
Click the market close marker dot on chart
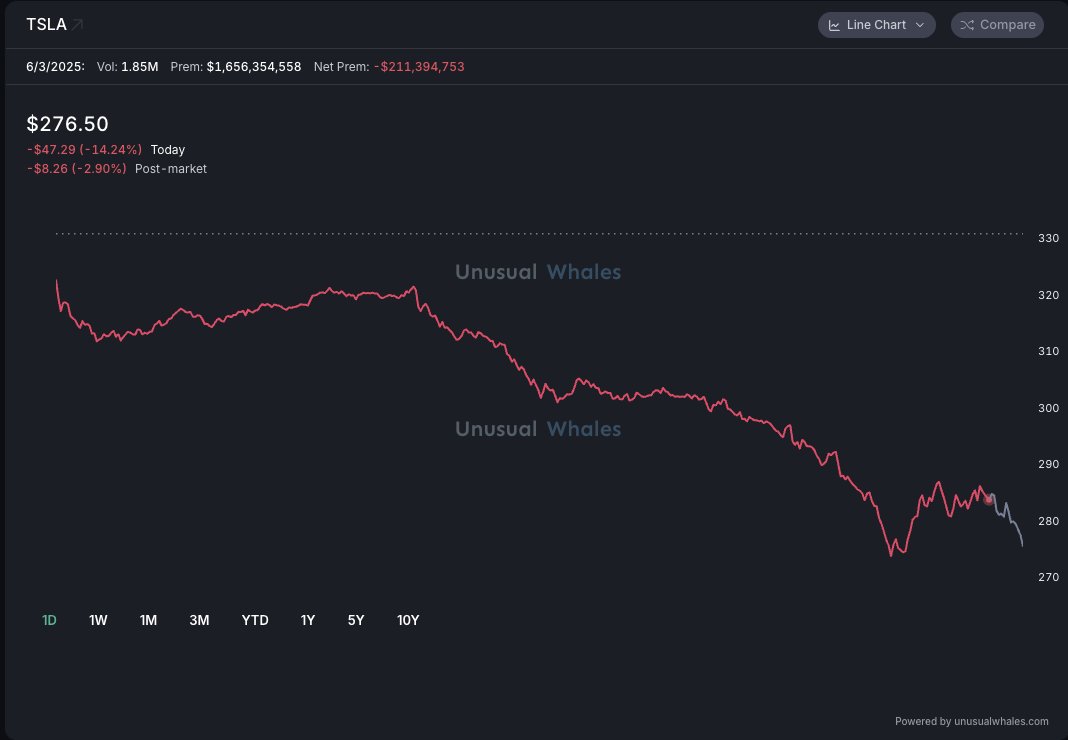(x=988, y=500)
